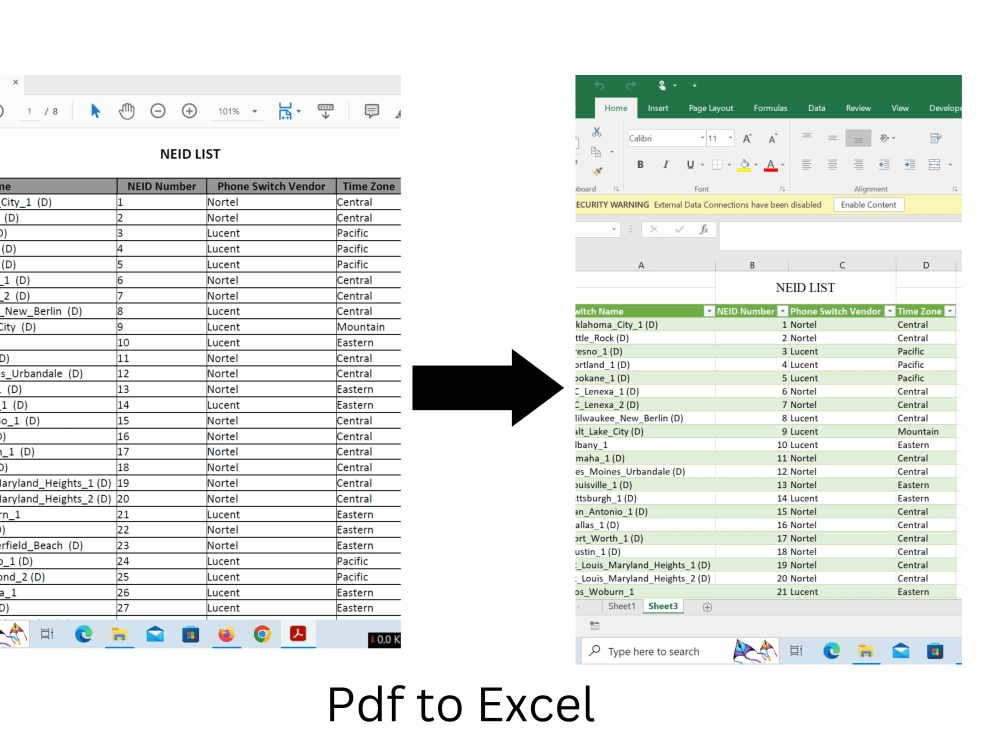Image resolution: width=1000 pixels, height=750 pixels.
Task: Select the Hand tool in the PDF toolbar
Action: click(127, 111)
